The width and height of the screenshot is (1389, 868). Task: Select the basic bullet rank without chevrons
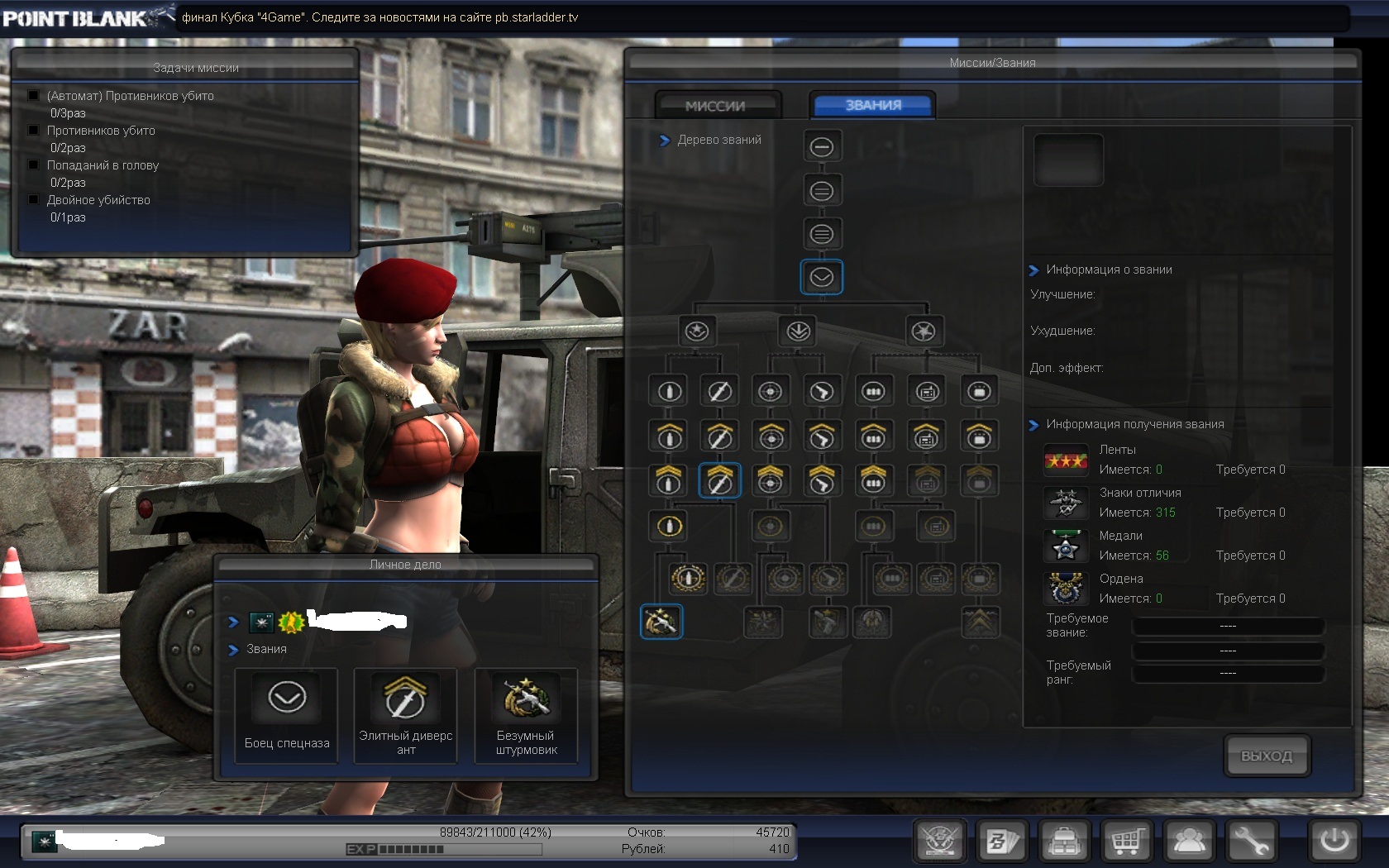coord(669,391)
